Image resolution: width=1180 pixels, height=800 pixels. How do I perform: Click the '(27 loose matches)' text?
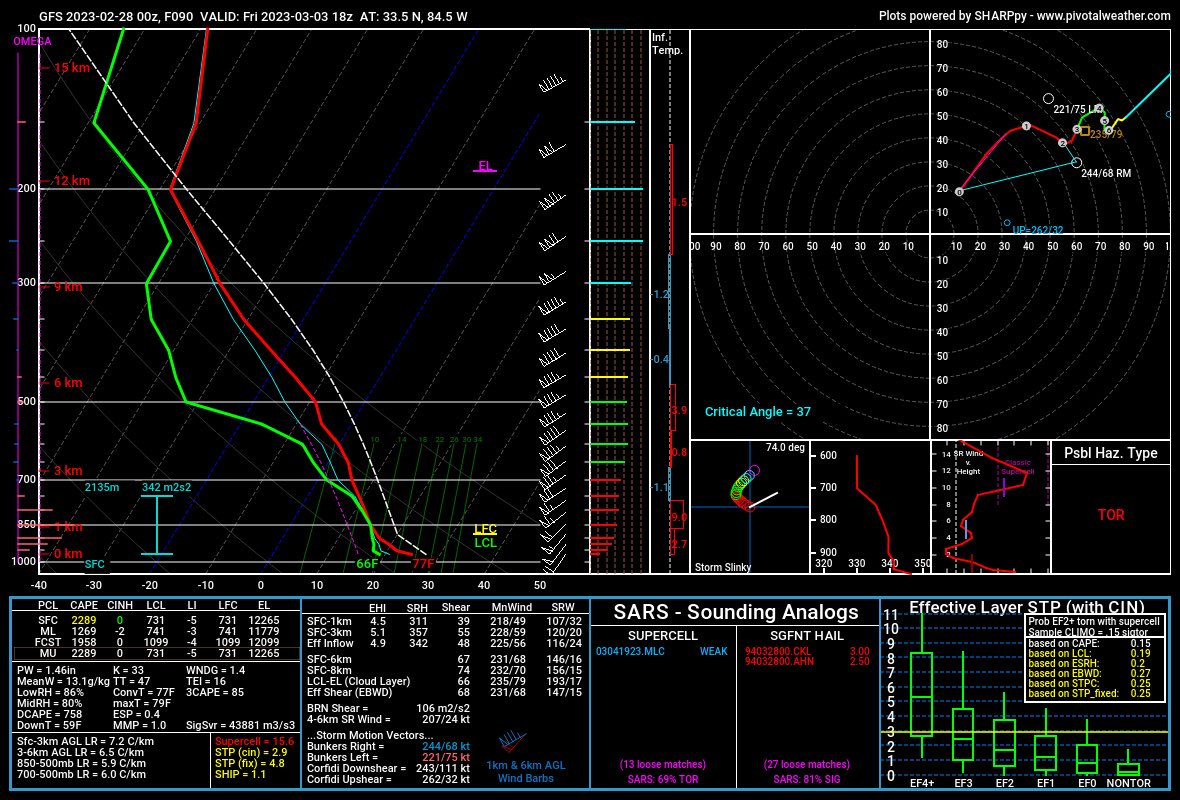pyautogui.click(x=807, y=764)
